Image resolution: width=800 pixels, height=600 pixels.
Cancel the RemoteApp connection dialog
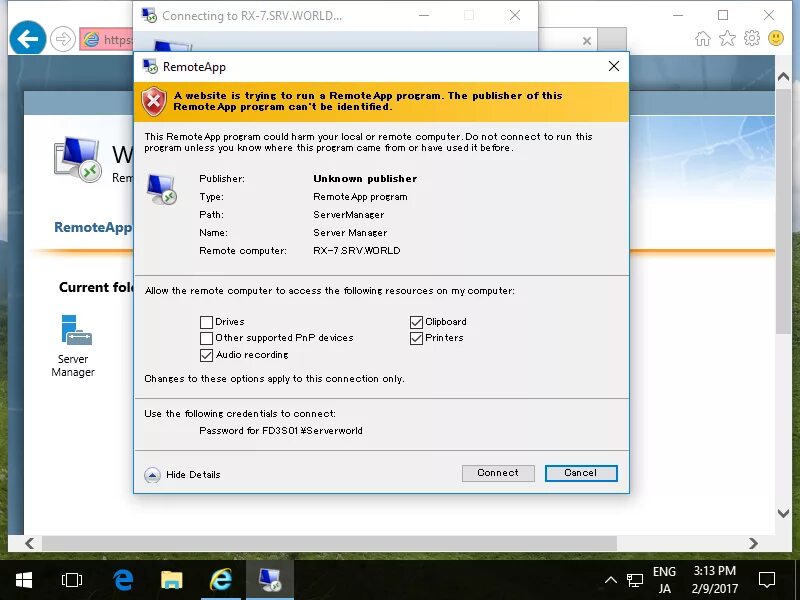pos(581,473)
